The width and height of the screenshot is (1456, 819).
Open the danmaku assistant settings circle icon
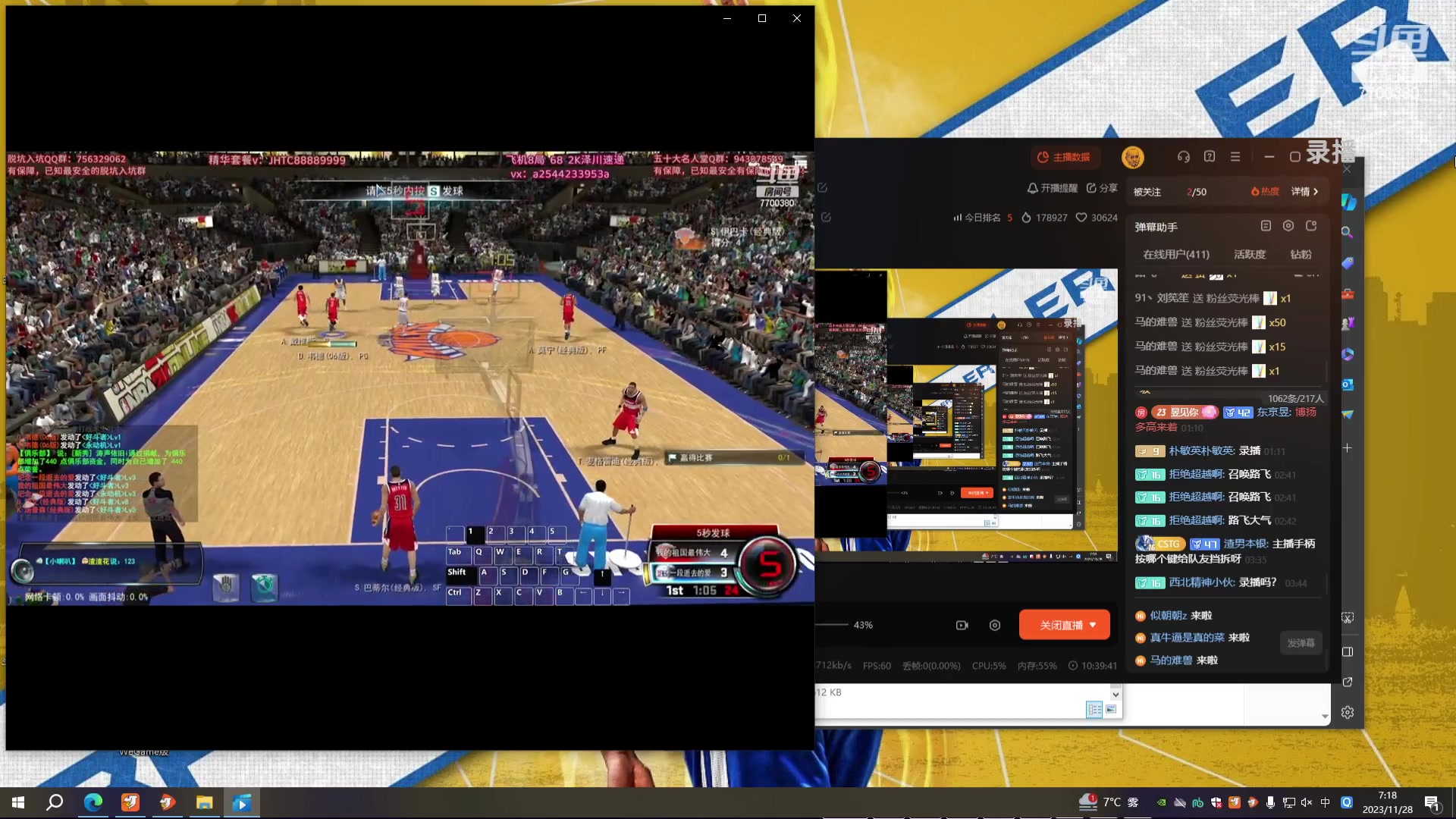1288,226
